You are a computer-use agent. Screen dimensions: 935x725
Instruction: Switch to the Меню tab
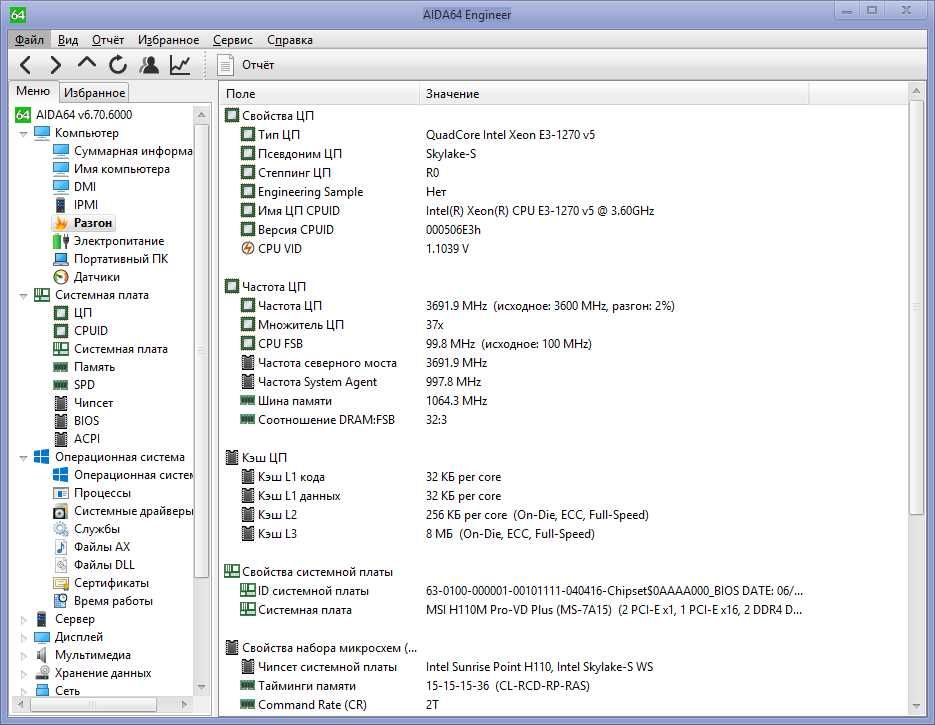pyautogui.click(x=33, y=91)
